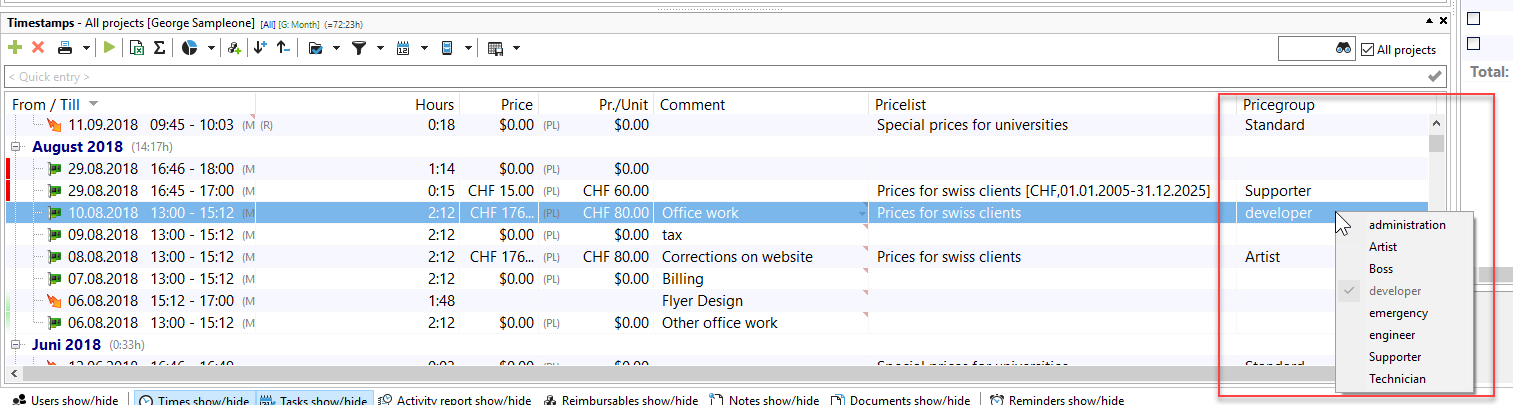Open the print options dropdown arrow
Screen dimensions: 1513x405
coord(87,48)
